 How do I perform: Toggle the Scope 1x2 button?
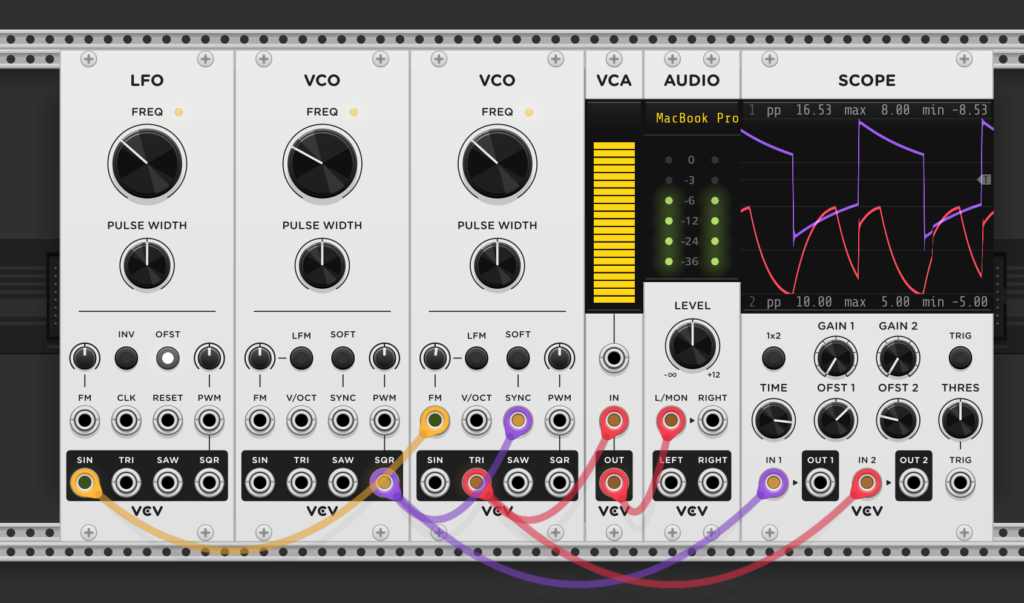773,358
